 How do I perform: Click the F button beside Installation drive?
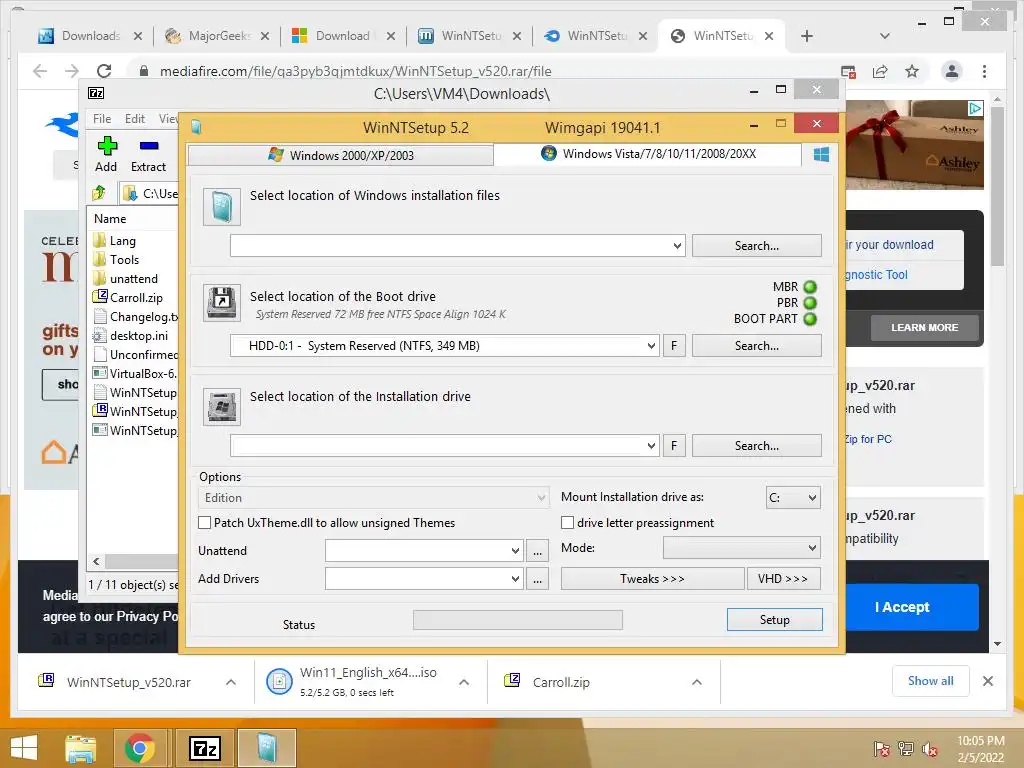[674, 445]
